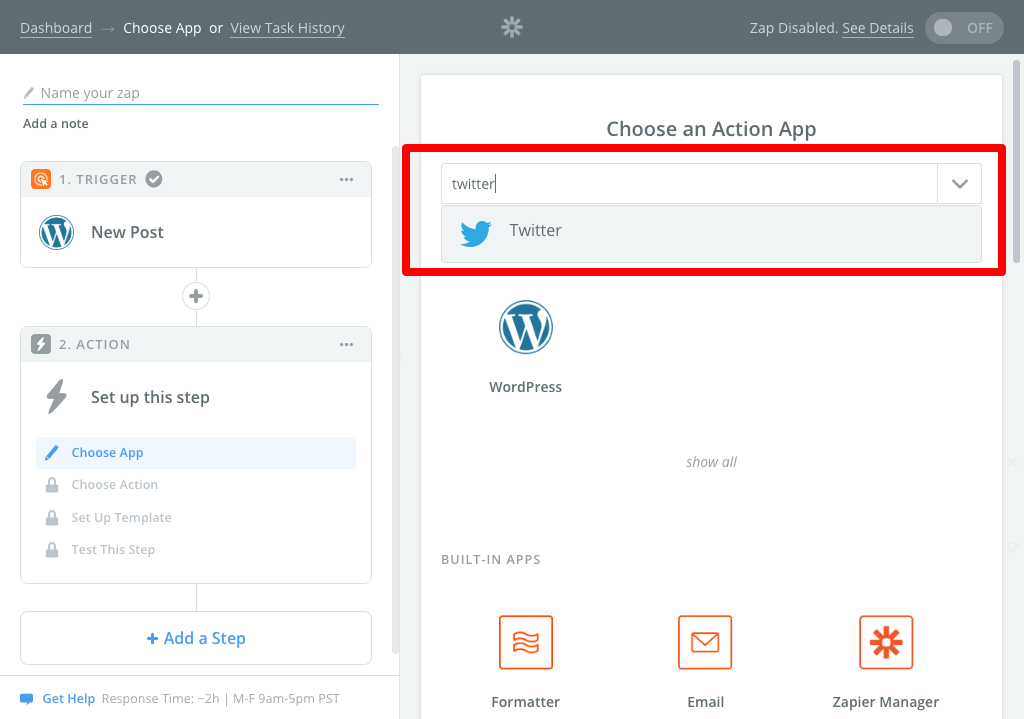1024x719 pixels.
Task: Click the app search field containing twitter
Action: pyautogui.click(x=690, y=184)
